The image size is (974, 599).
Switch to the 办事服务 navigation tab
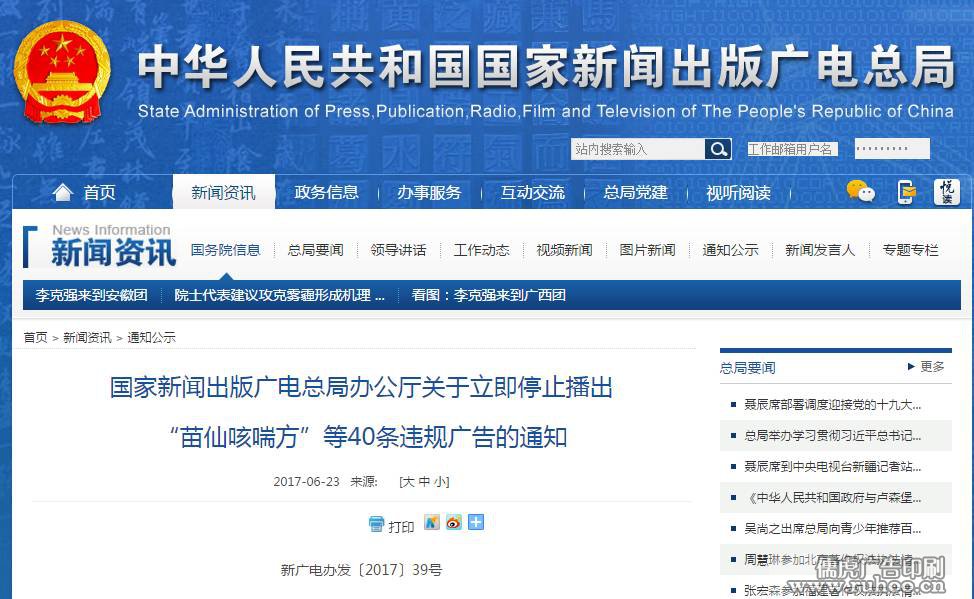coord(429,192)
